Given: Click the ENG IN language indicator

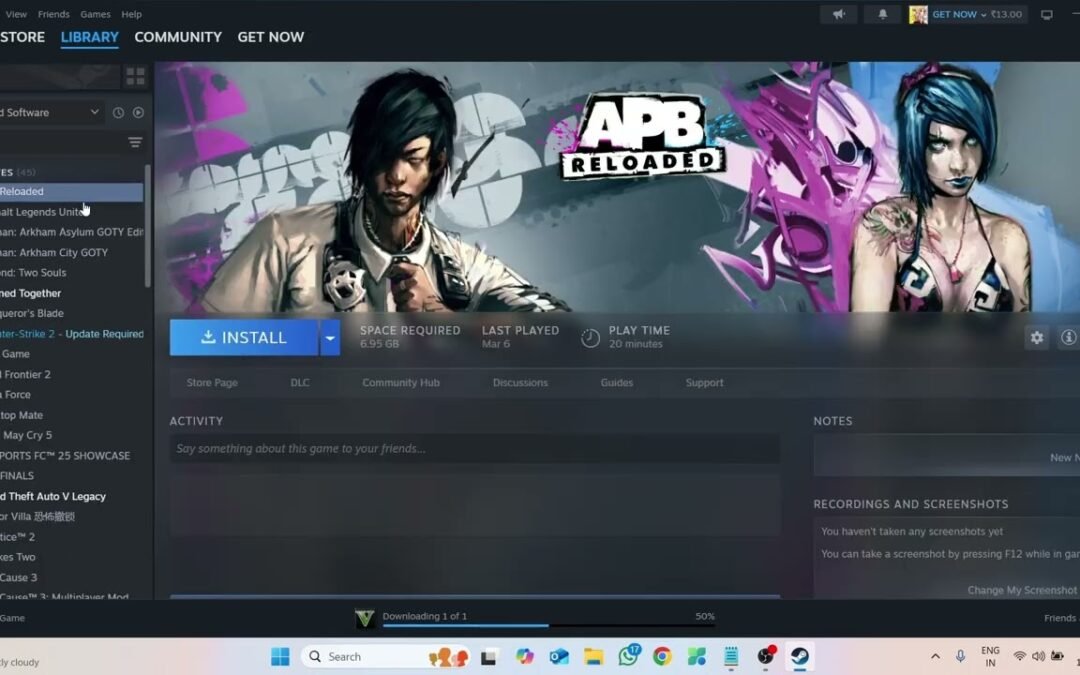Looking at the screenshot, I should point(990,656).
